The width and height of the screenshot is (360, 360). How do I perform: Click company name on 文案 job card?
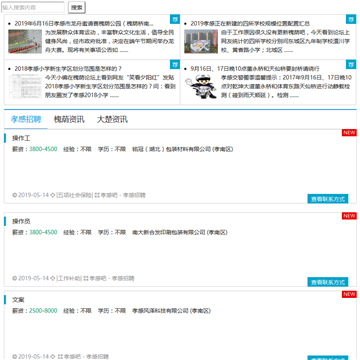pos(172,311)
